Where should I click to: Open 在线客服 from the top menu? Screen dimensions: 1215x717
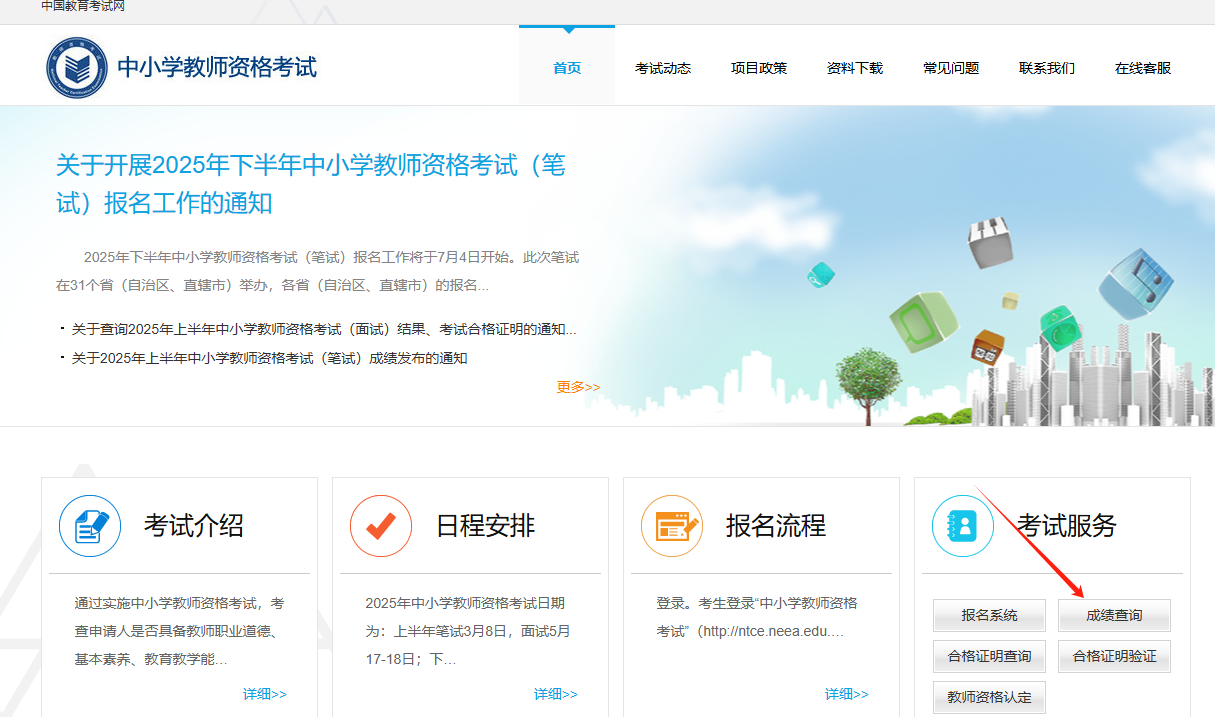pos(1143,68)
